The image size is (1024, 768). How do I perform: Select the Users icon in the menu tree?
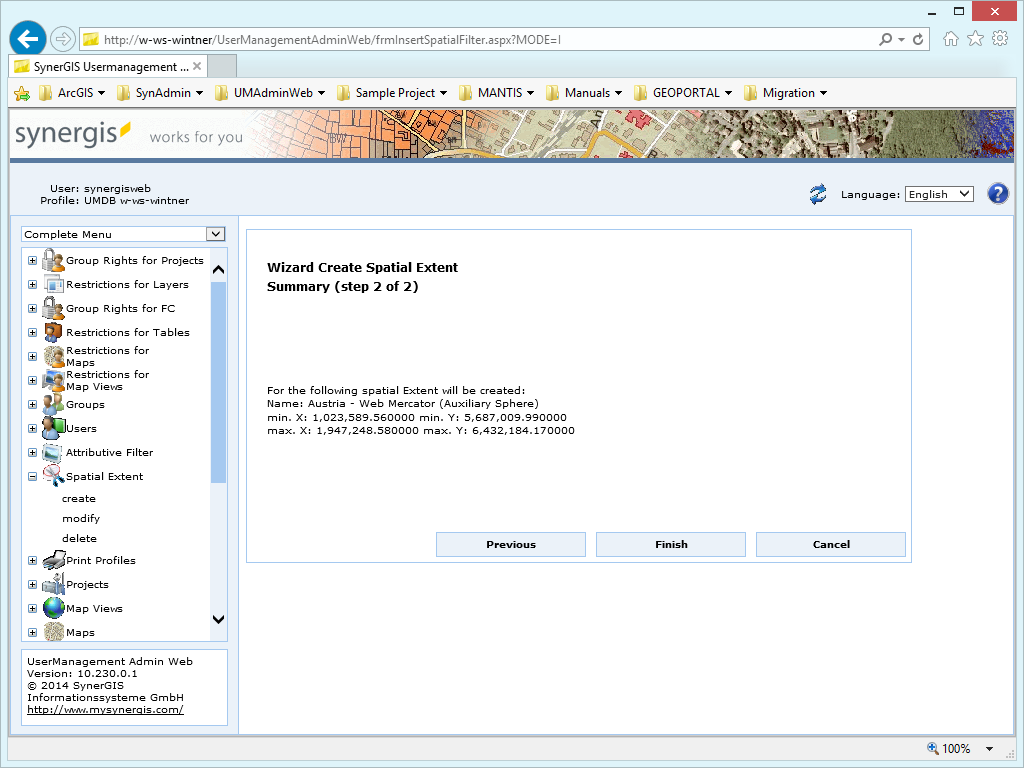point(52,428)
